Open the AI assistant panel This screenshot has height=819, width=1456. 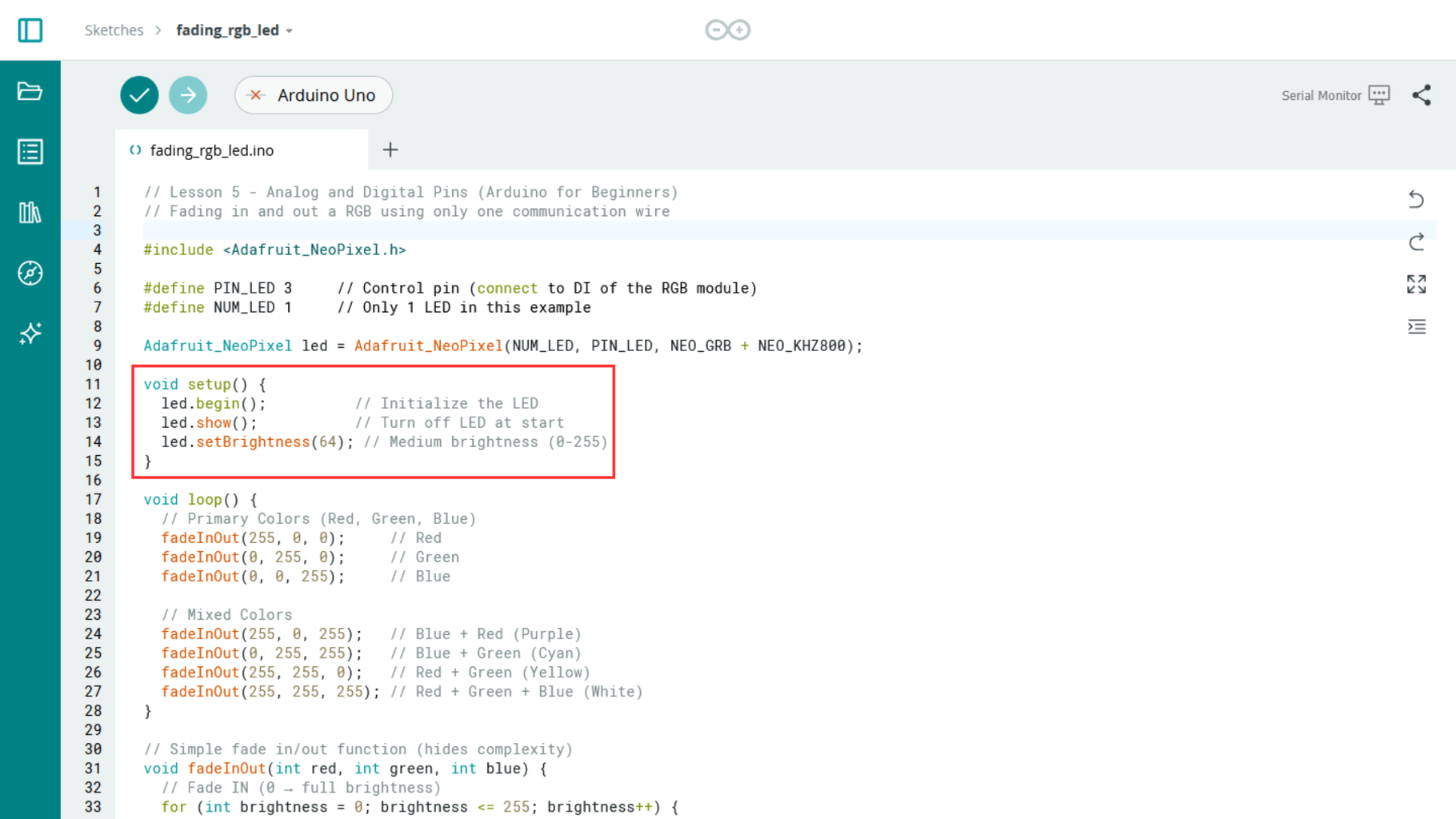[x=30, y=334]
